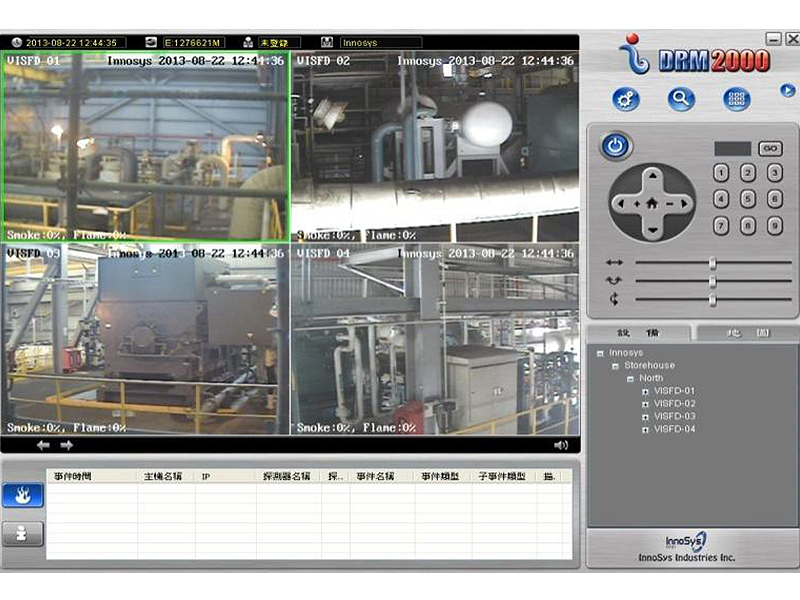Screen dimensions: 800x600
Task: Click the next page right arrow
Action: [66, 445]
